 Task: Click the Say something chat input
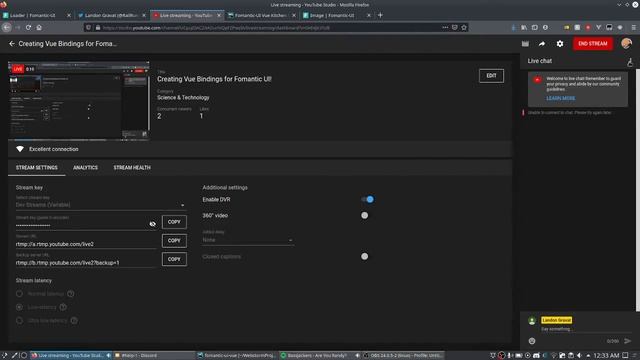point(586,329)
